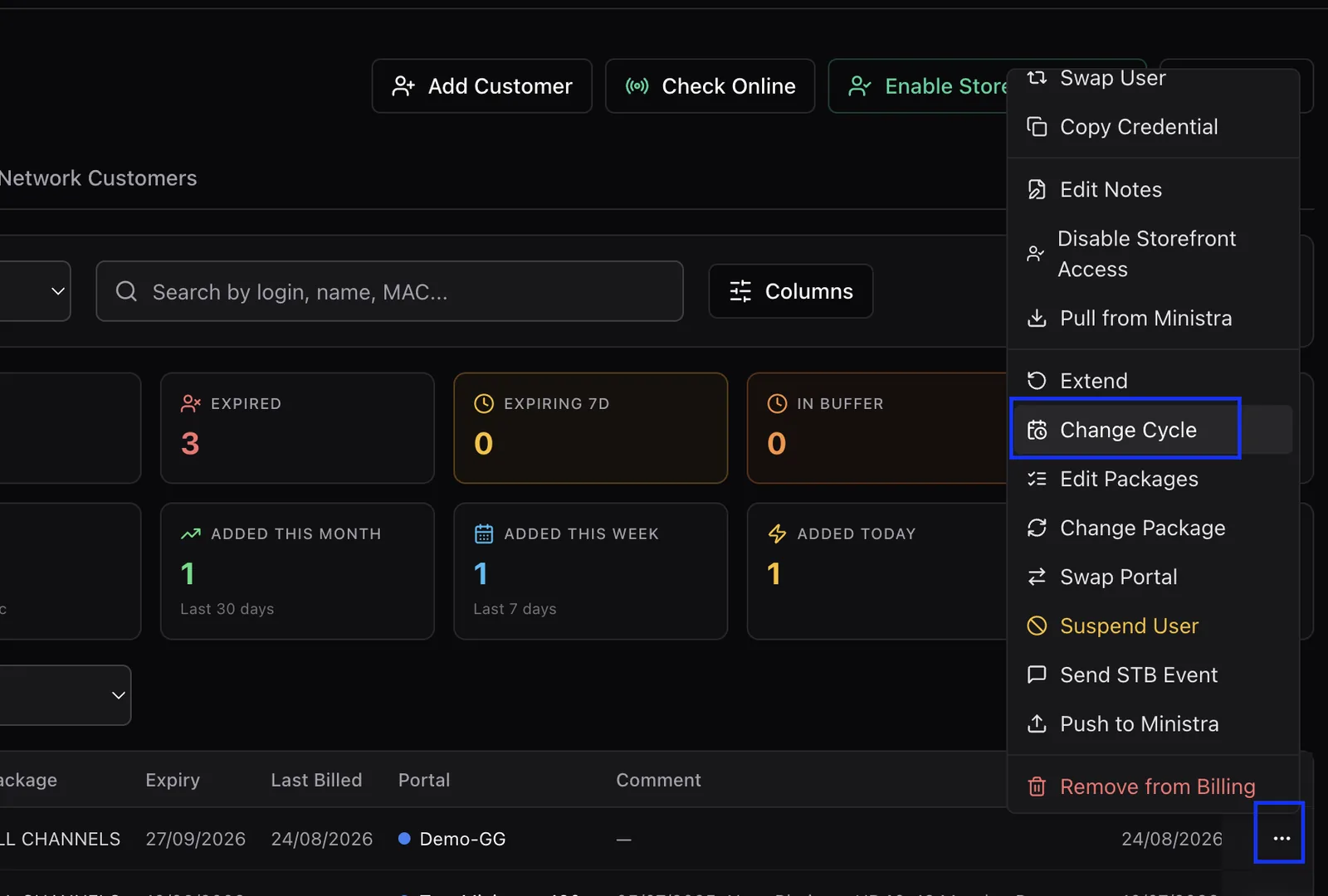The width and height of the screenshot is (1328, 896).
Task: Choose Copy Credential menu entry
Action: pyautogui.click(x=1153, y=127)
